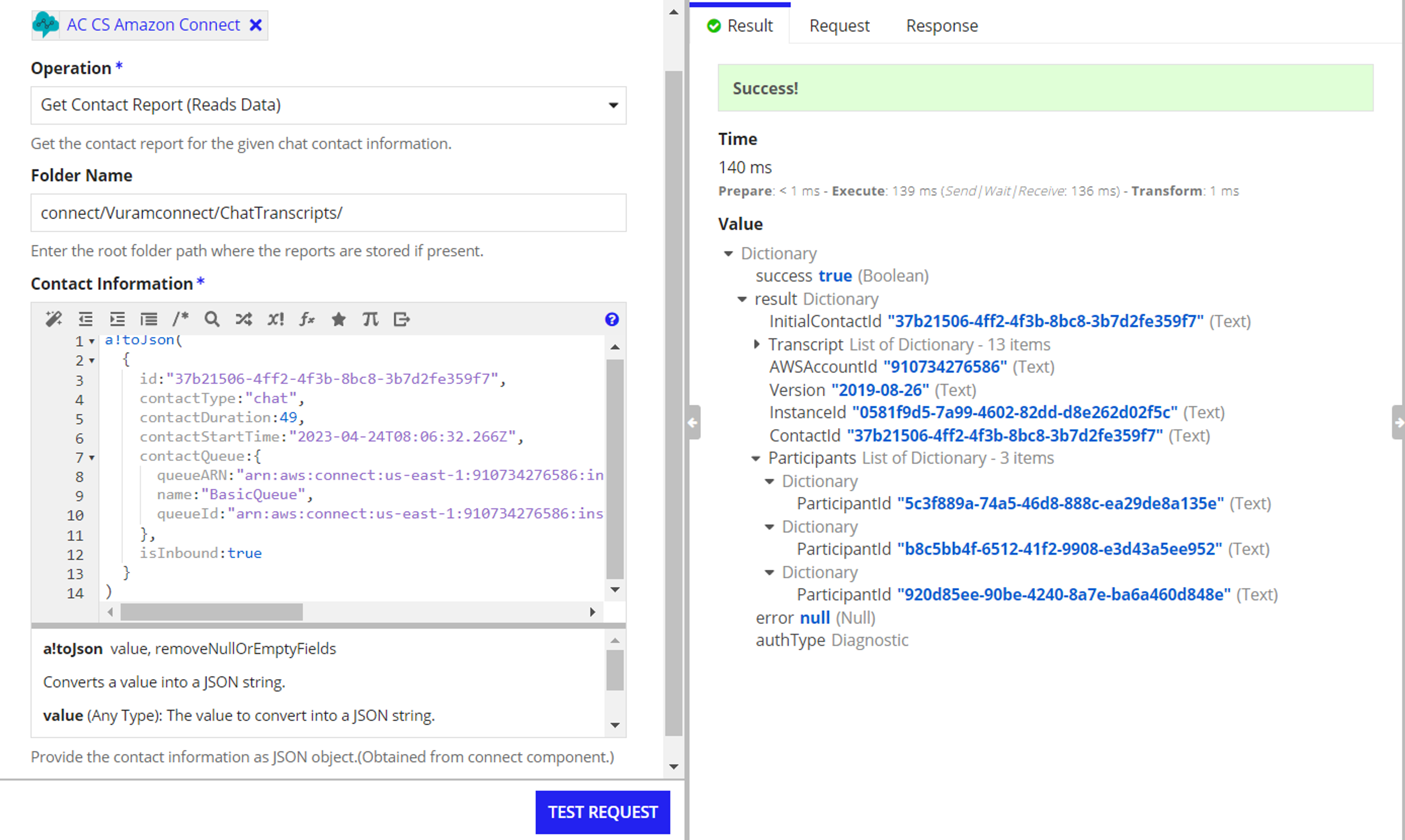
Task: Click the pi constants icon in editor toolbar
Action: pyautogui.click(x=370, y=319)
